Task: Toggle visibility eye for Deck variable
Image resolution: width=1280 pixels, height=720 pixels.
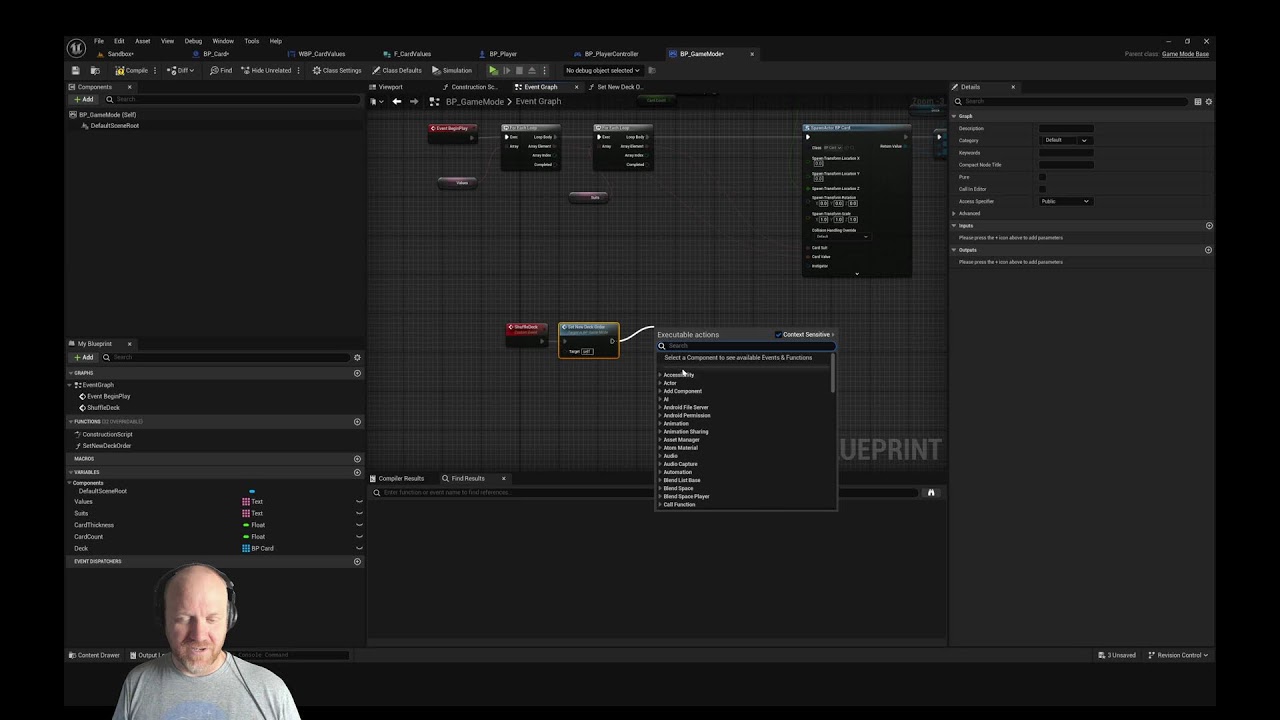Action: coord(359,549)
